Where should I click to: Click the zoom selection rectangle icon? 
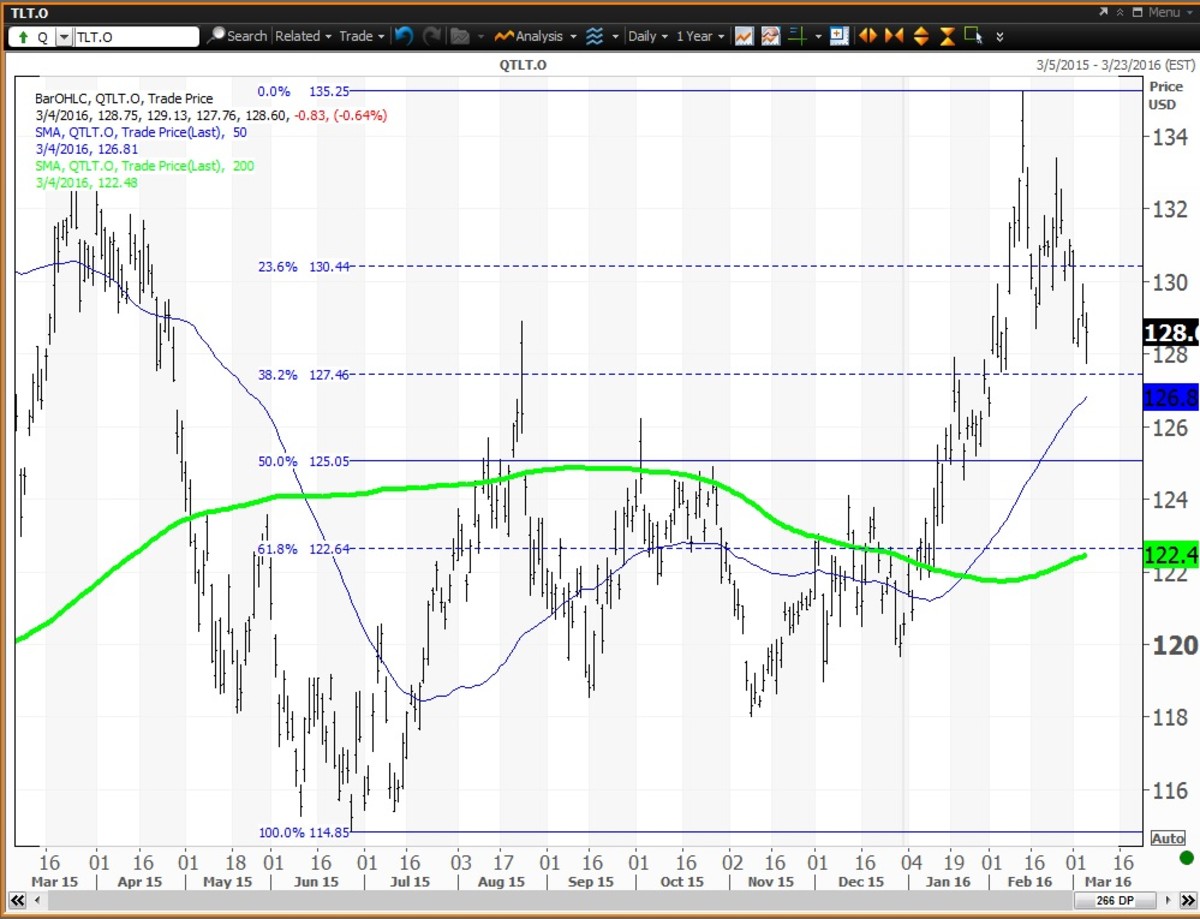tap(973, 36)
